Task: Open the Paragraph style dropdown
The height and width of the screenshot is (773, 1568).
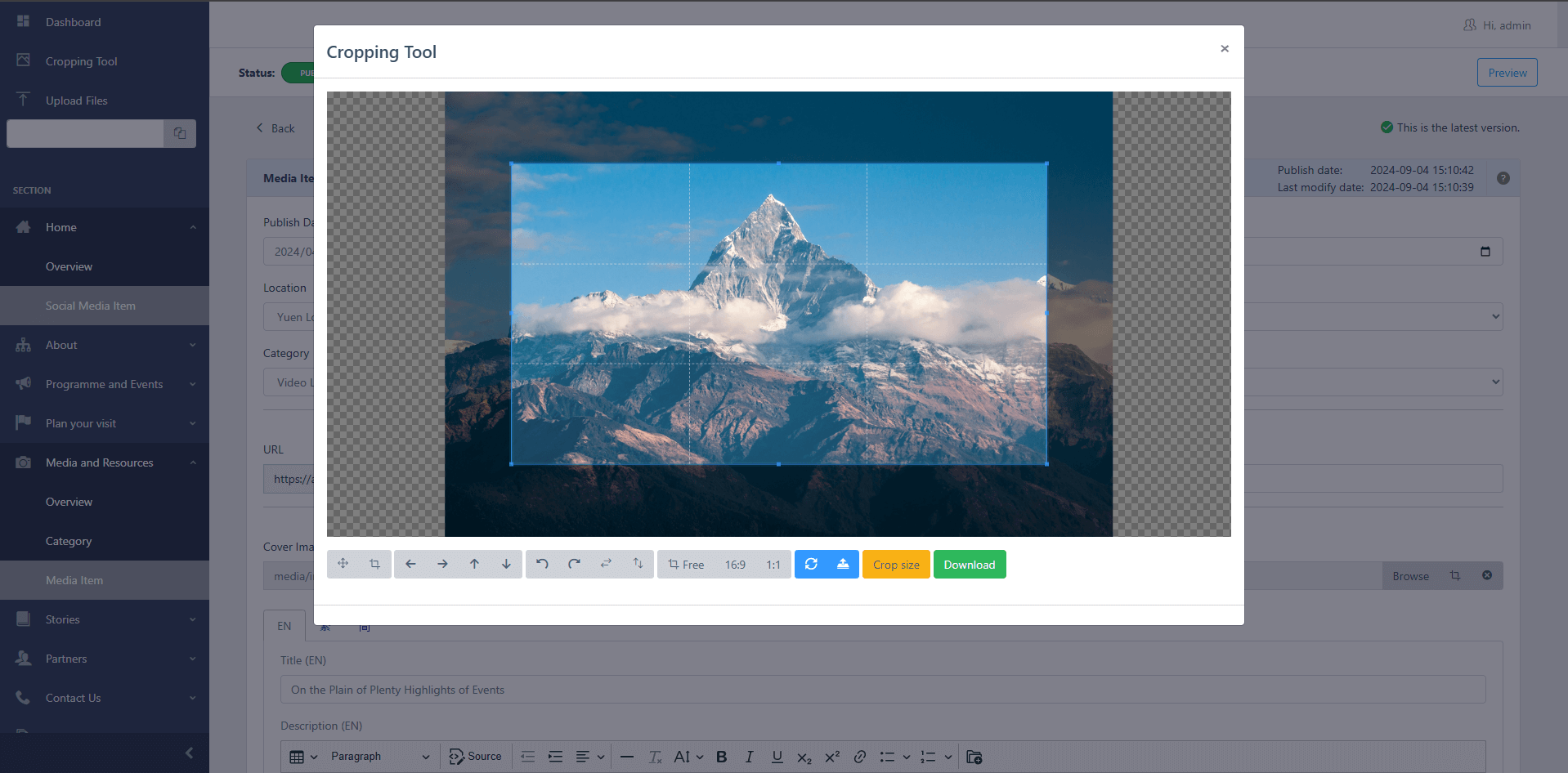Action: tap(380, 756)
